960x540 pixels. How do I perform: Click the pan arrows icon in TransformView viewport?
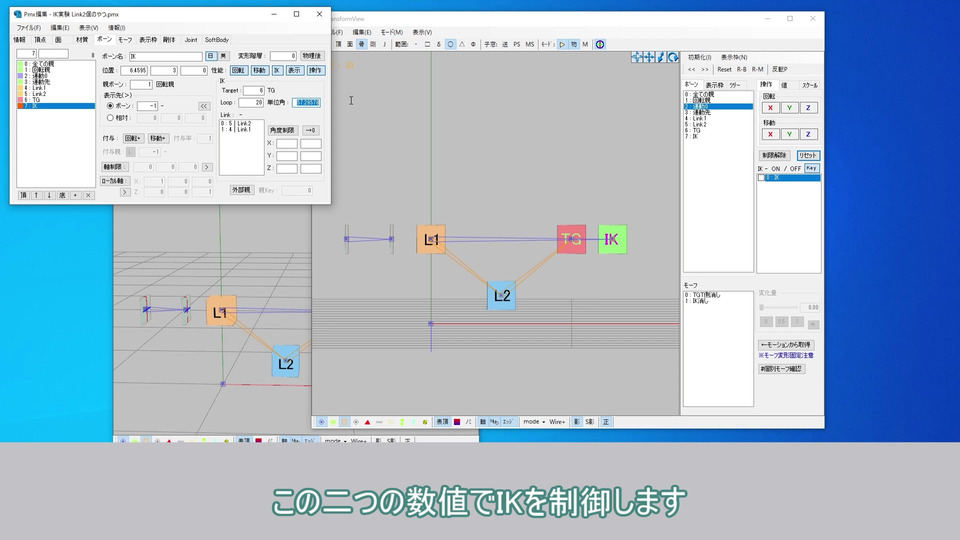(x=649, y=57)
